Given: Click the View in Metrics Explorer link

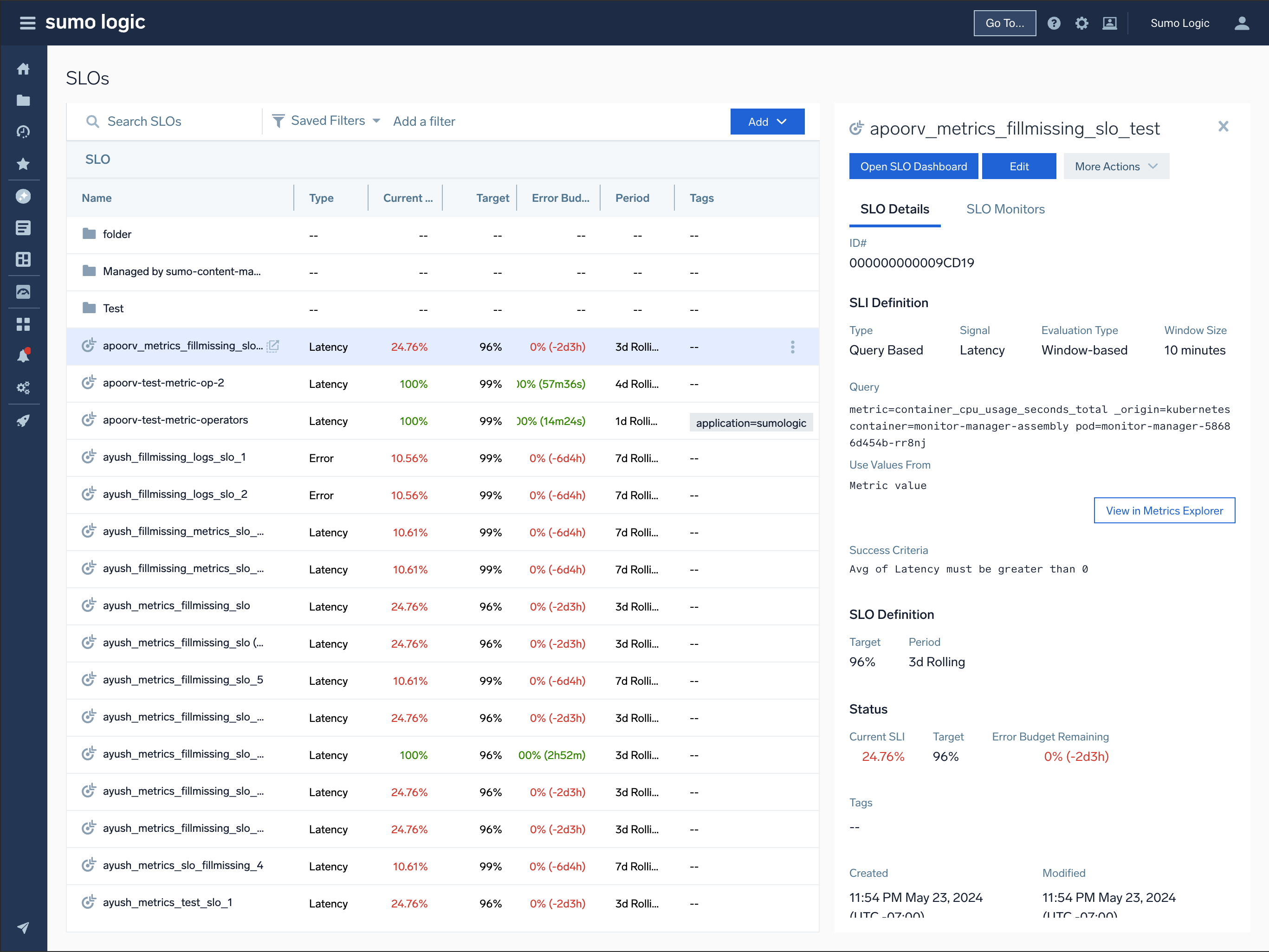Looking at the screenshot, I should tap(1165, 510).
